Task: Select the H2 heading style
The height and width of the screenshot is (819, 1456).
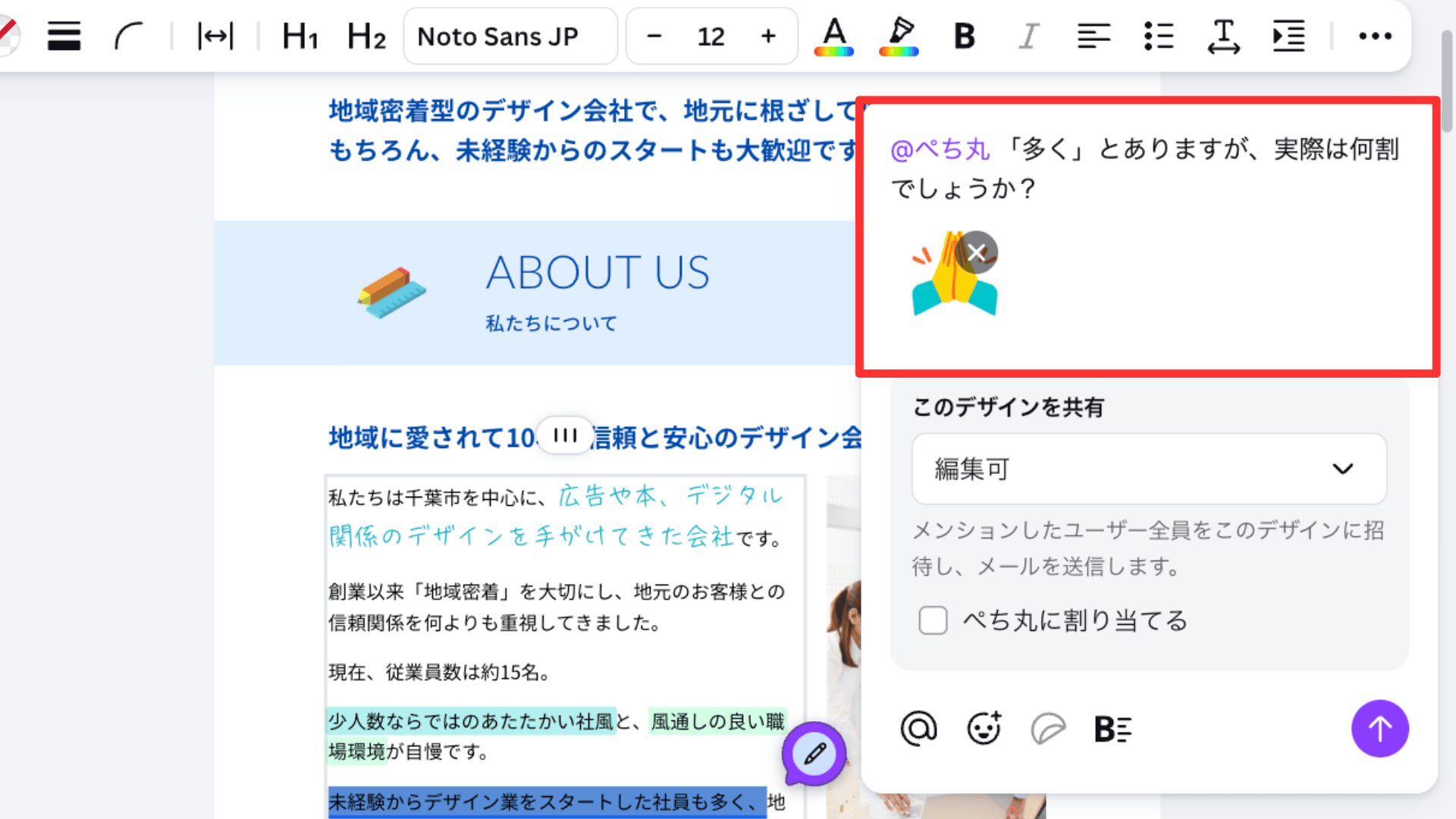Action: coord(366,36)
